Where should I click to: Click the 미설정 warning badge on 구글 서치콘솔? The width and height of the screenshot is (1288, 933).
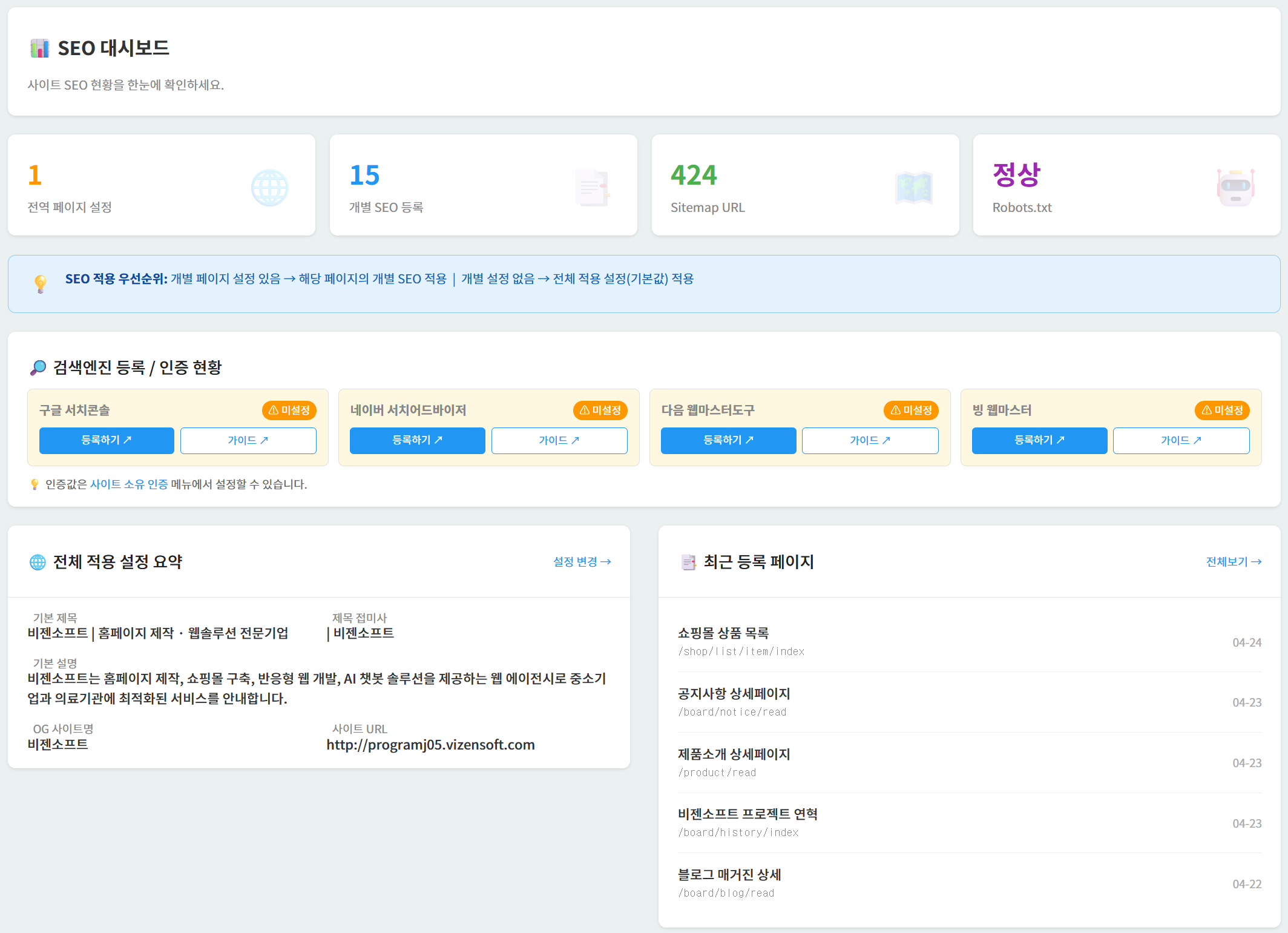[289, 410]
